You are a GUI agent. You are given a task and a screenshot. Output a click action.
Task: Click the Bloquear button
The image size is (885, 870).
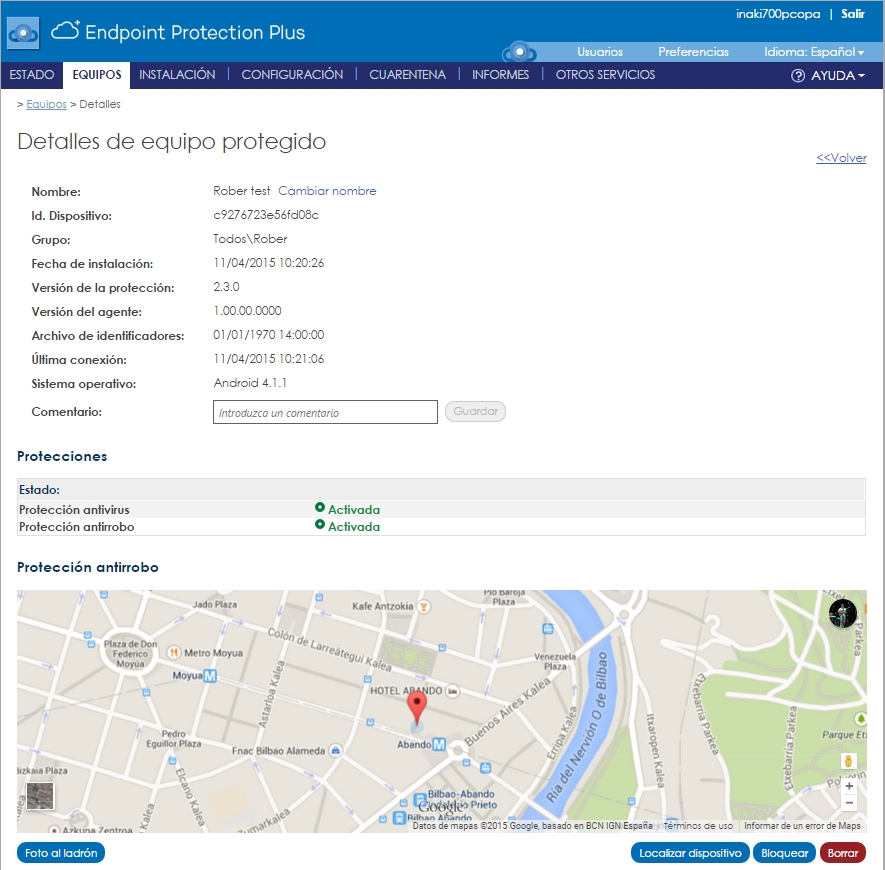point(785,853)
